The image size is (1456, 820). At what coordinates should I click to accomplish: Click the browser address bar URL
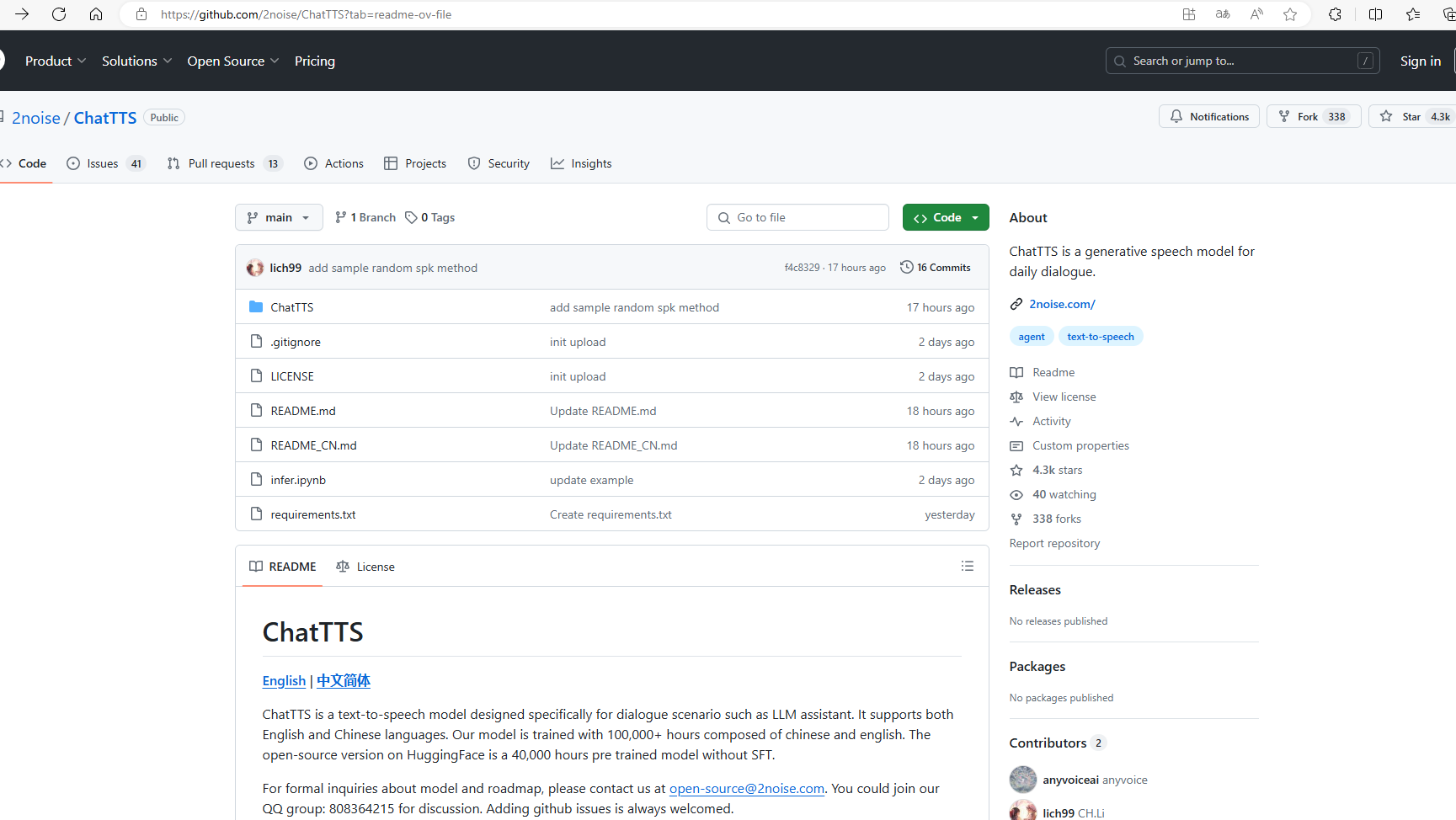point(307,14)
